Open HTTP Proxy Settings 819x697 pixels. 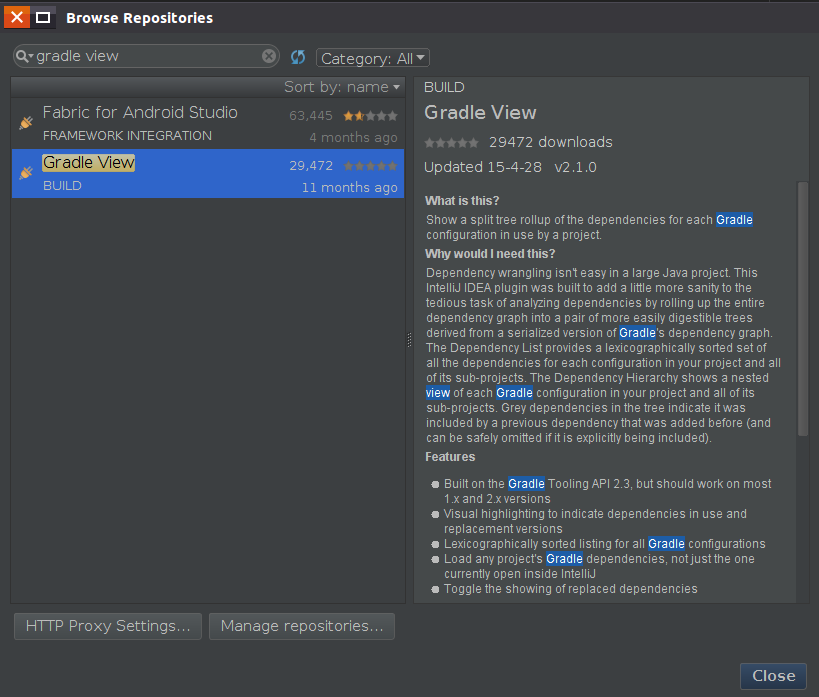point(108,626)
